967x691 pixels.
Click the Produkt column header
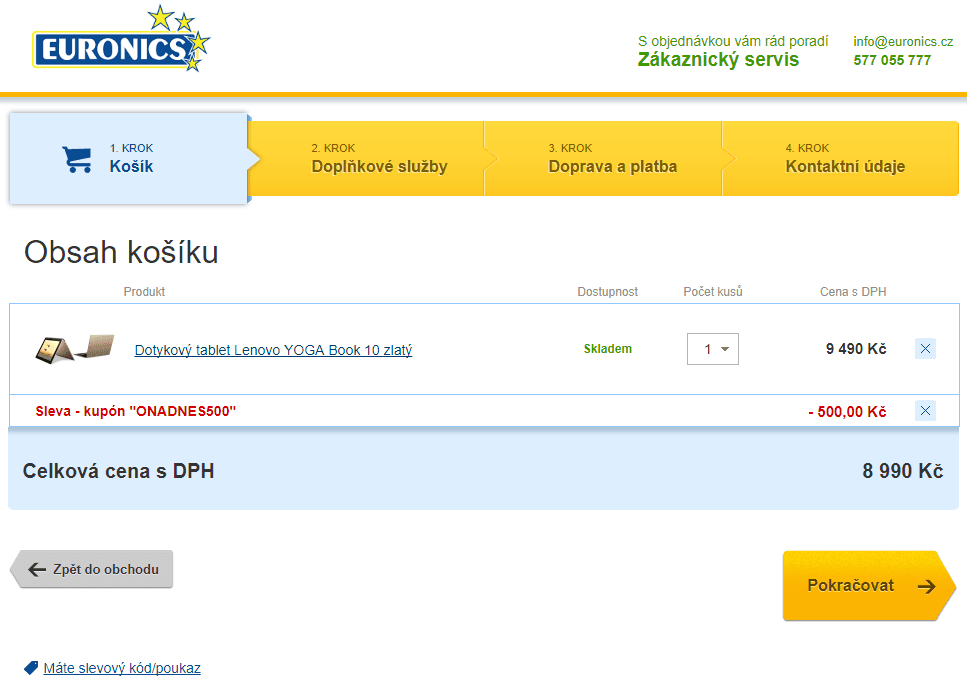click(144, 291)
